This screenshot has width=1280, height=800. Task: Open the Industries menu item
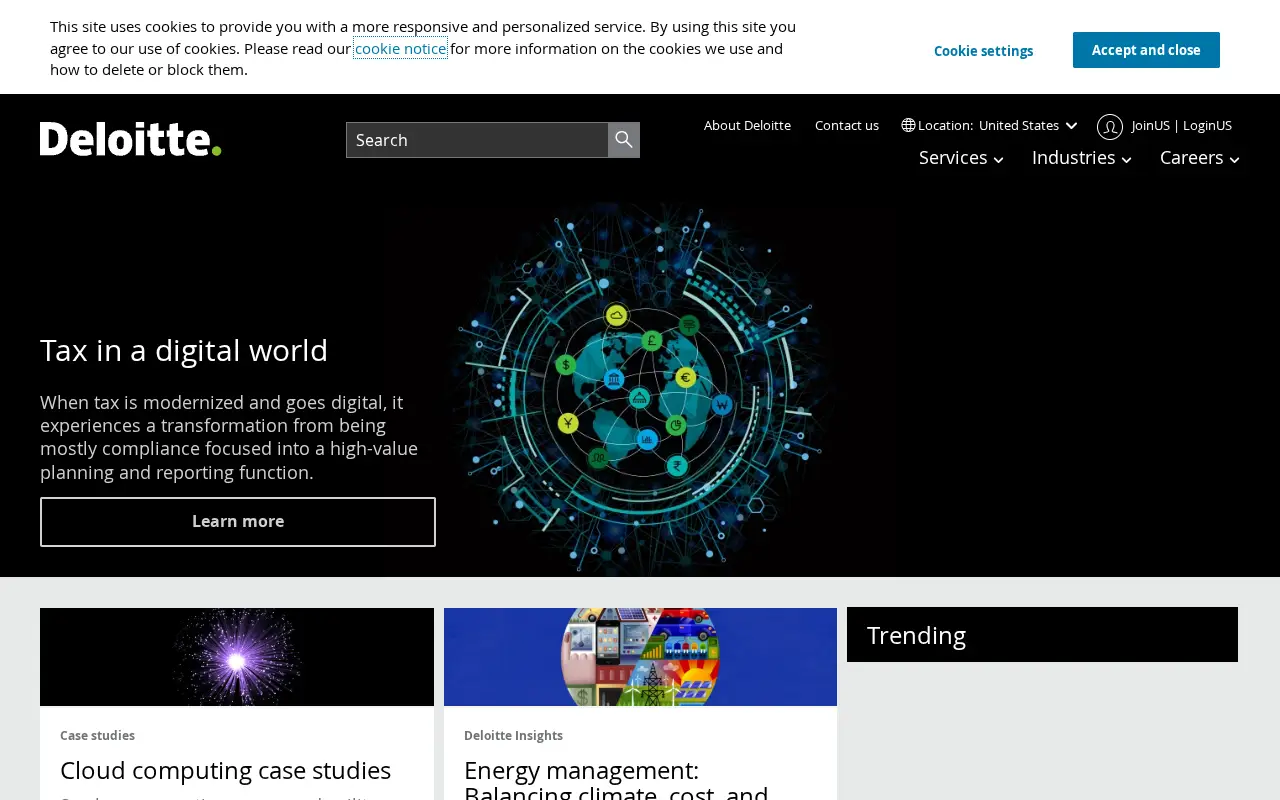pos(1073,158)
